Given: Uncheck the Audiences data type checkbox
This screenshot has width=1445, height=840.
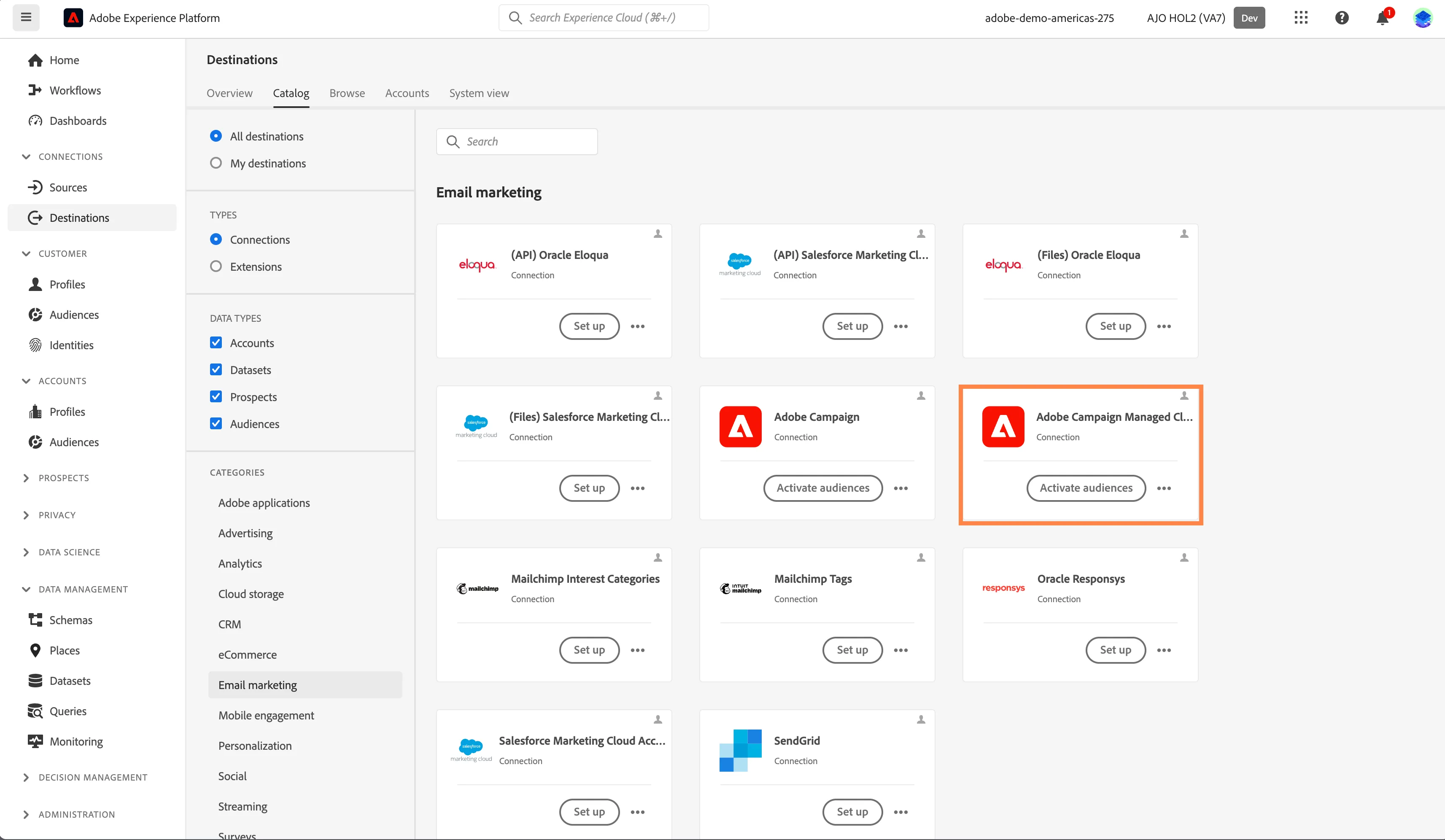Looking at the screenshot, I should (x=216, y=423).
